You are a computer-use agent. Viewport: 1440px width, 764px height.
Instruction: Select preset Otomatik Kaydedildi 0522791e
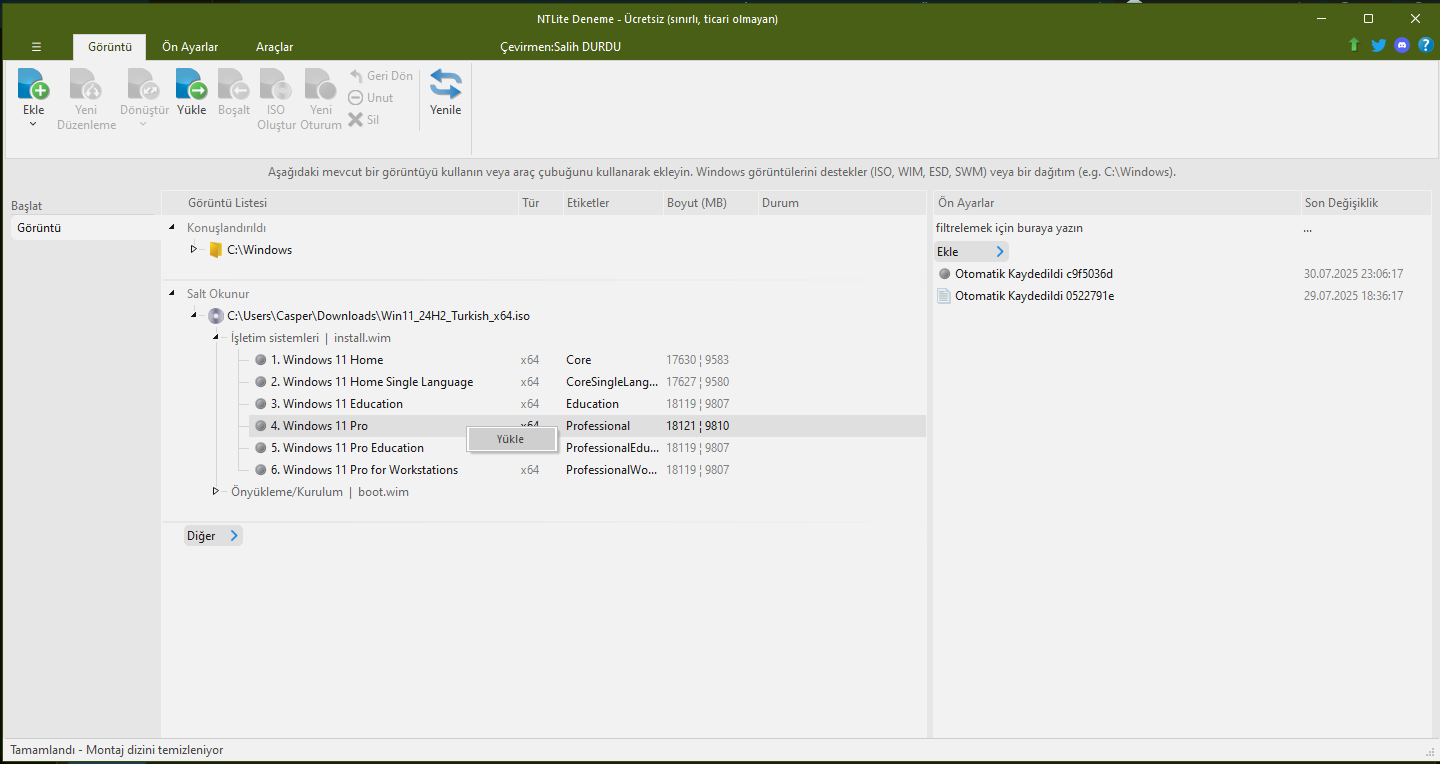(1034, 296)
